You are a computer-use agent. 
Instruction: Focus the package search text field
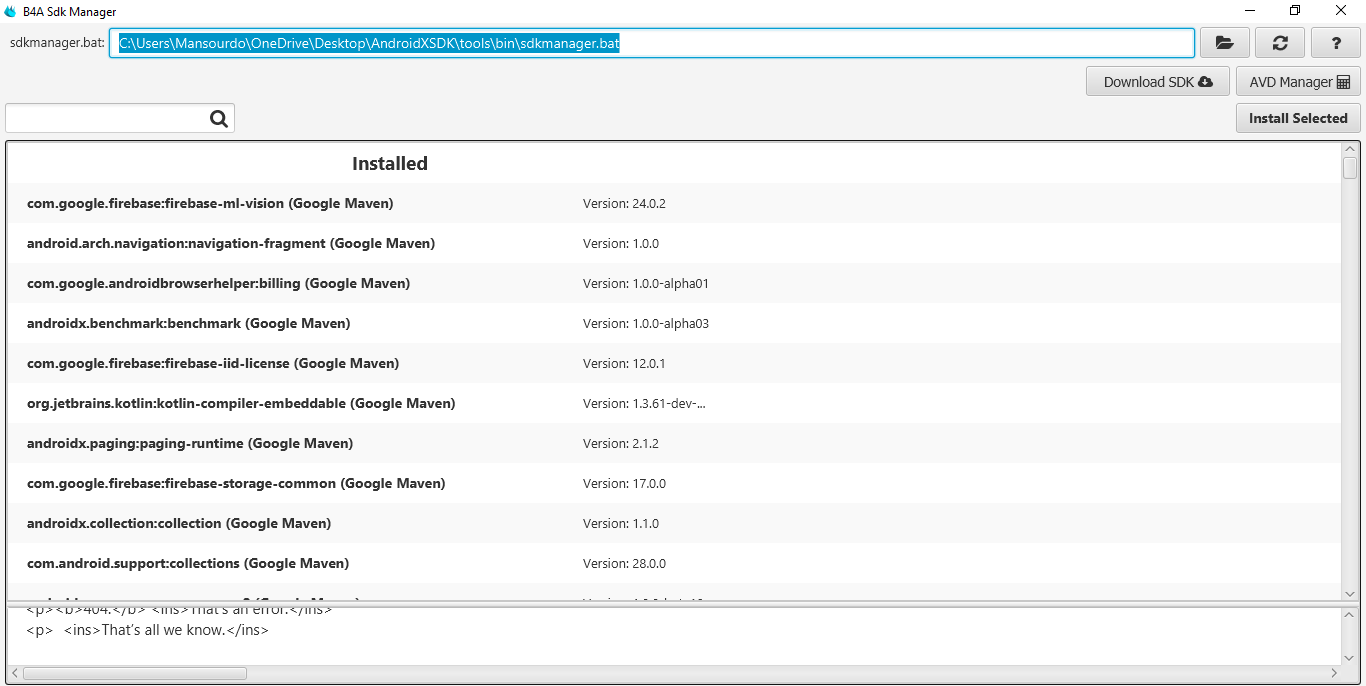(x=105, y=119)
